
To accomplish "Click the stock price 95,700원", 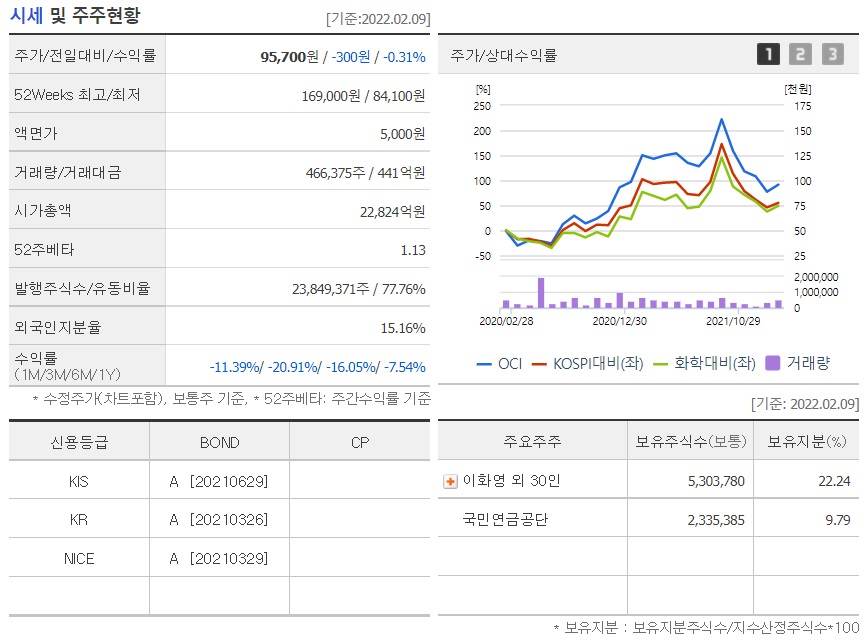I will coord(290,57).
